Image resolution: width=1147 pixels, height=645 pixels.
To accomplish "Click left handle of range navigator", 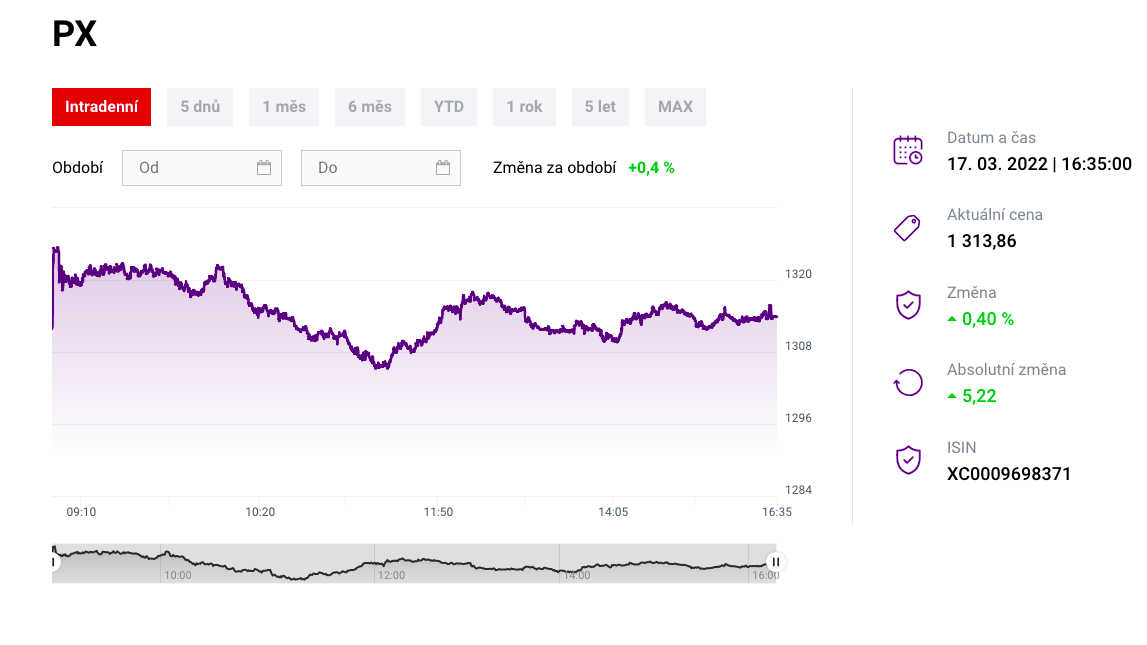I will tap(53, 562).
